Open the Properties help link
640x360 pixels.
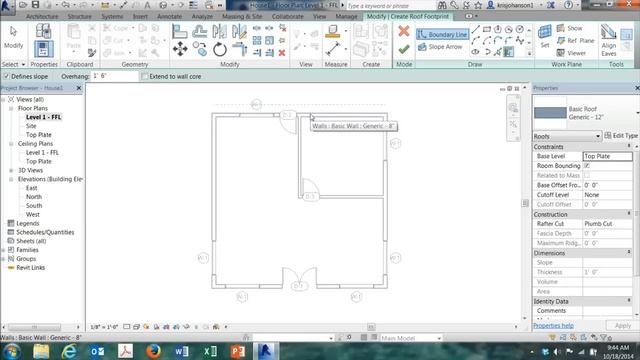pos(553,326)
